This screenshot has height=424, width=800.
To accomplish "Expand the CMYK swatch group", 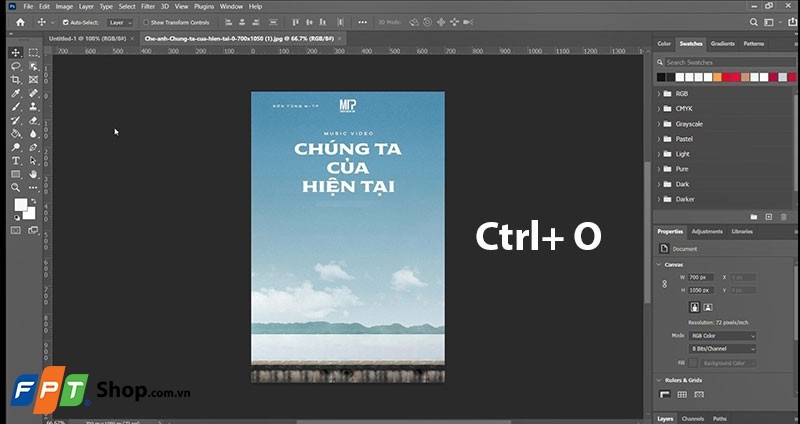I will 659,109.
